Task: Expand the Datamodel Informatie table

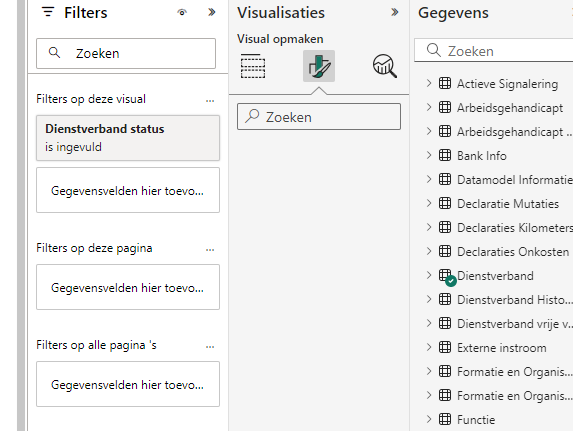Action: pos(429,179)
